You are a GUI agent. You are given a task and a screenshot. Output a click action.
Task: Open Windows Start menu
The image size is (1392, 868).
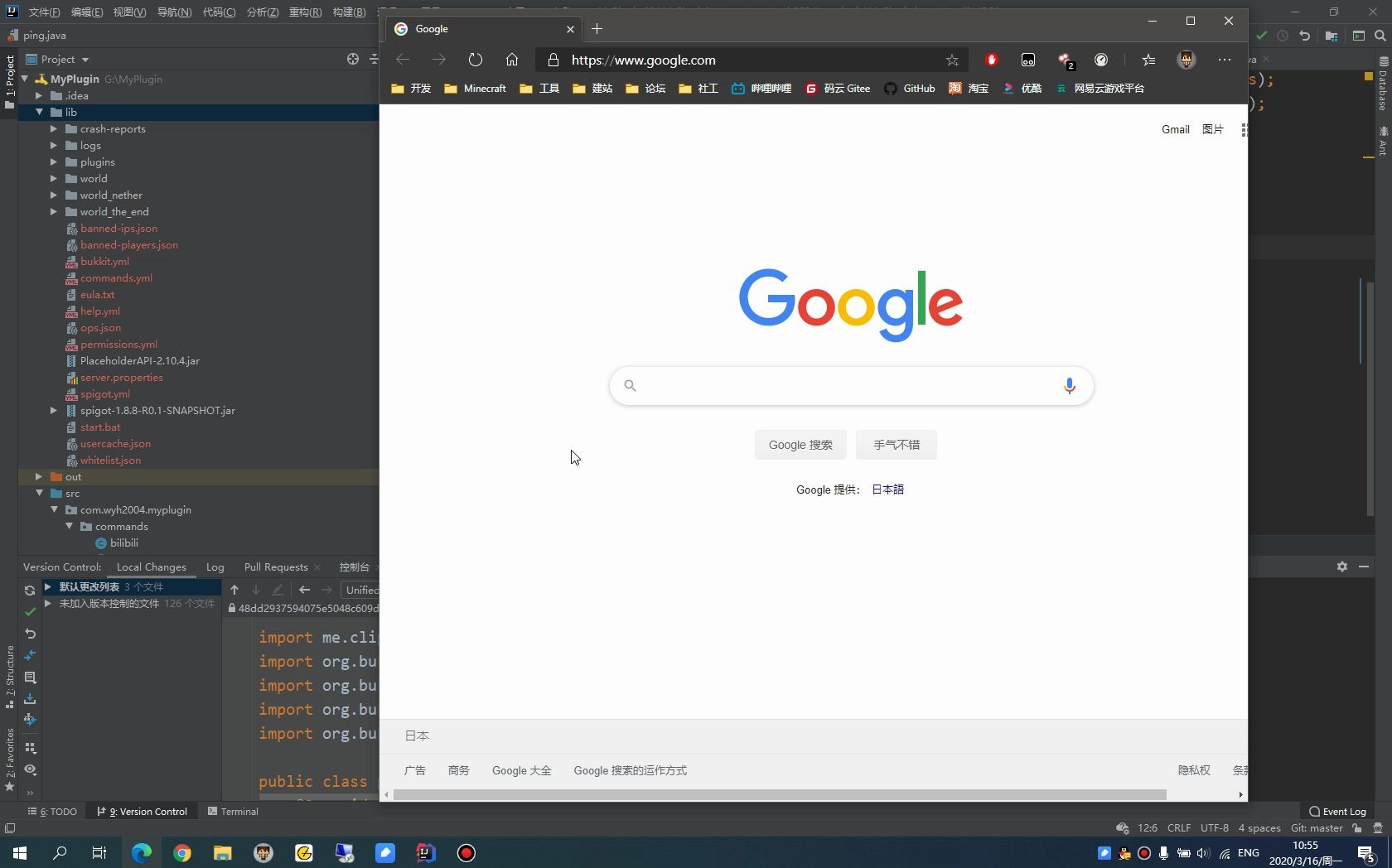[x=20, y=852]
